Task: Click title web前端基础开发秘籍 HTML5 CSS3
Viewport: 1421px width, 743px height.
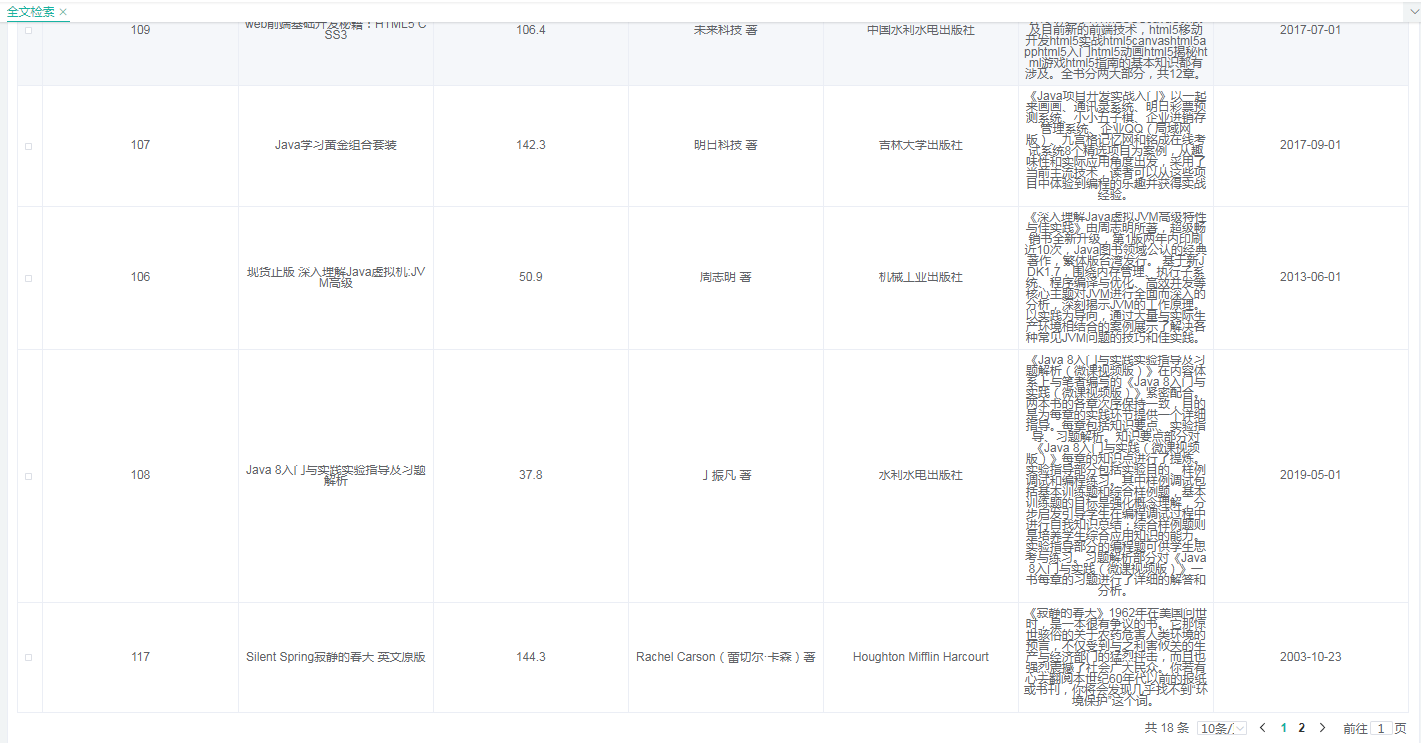Action: (336, 28)
